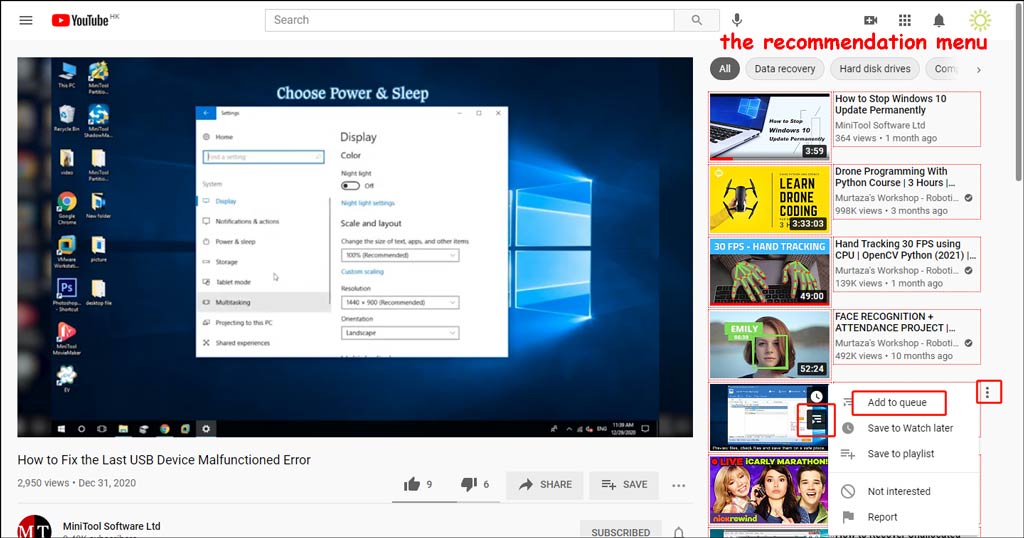Select Notifications & actions in Settings sidebar
This screenshot has width=1024, height=538.
click(x=247, y=221)
